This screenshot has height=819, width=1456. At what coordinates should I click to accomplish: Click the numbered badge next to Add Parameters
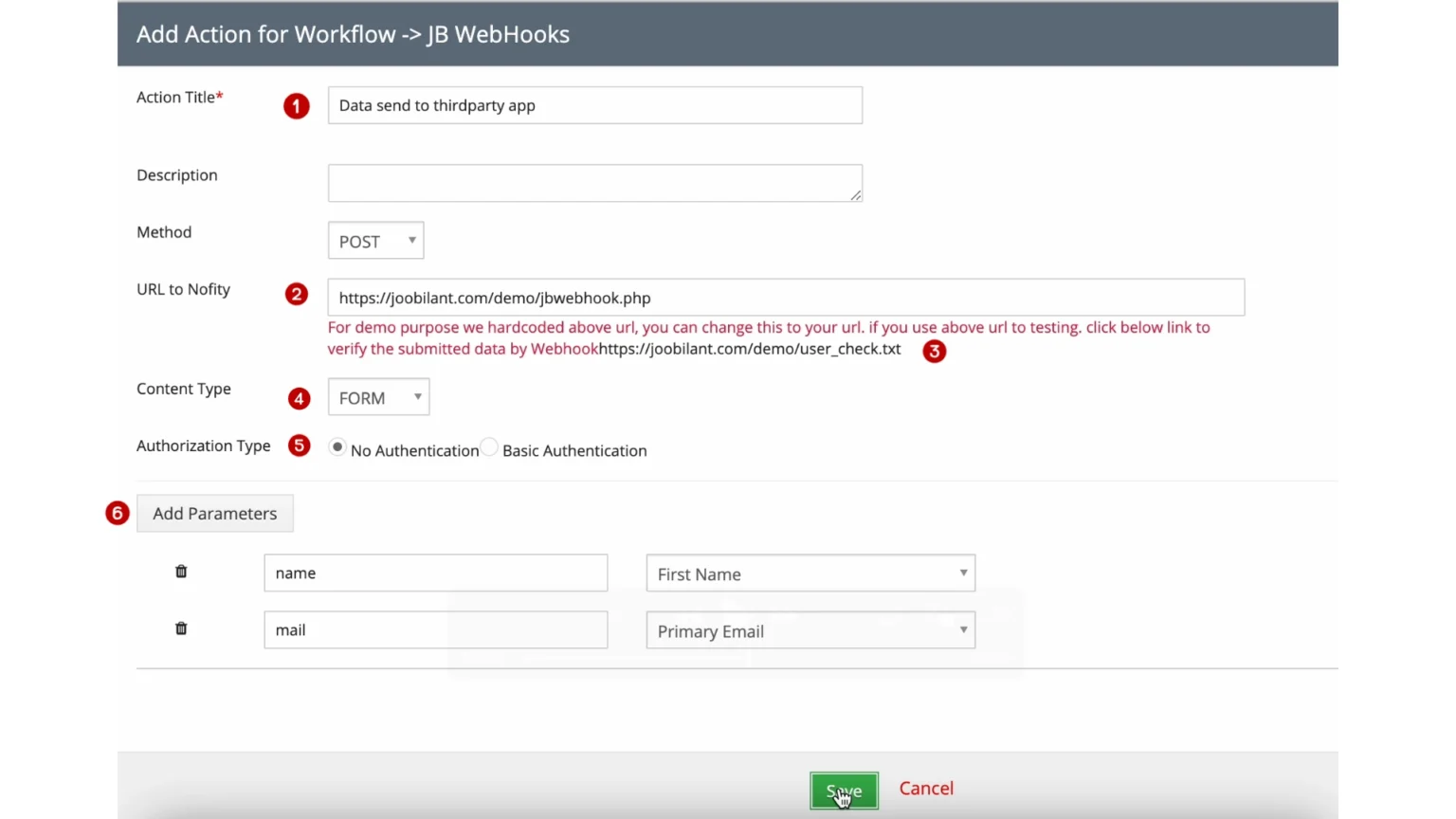tap(117, 513)
